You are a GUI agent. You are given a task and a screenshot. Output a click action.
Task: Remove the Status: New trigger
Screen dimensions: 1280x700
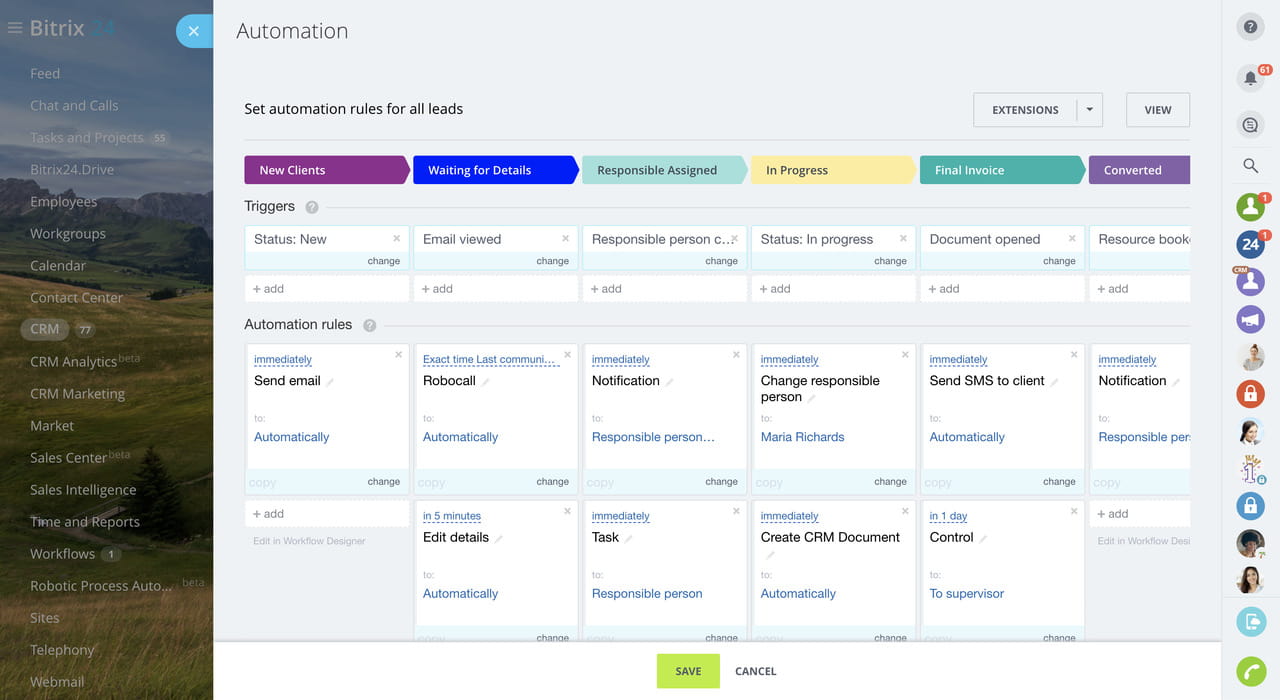397,239
